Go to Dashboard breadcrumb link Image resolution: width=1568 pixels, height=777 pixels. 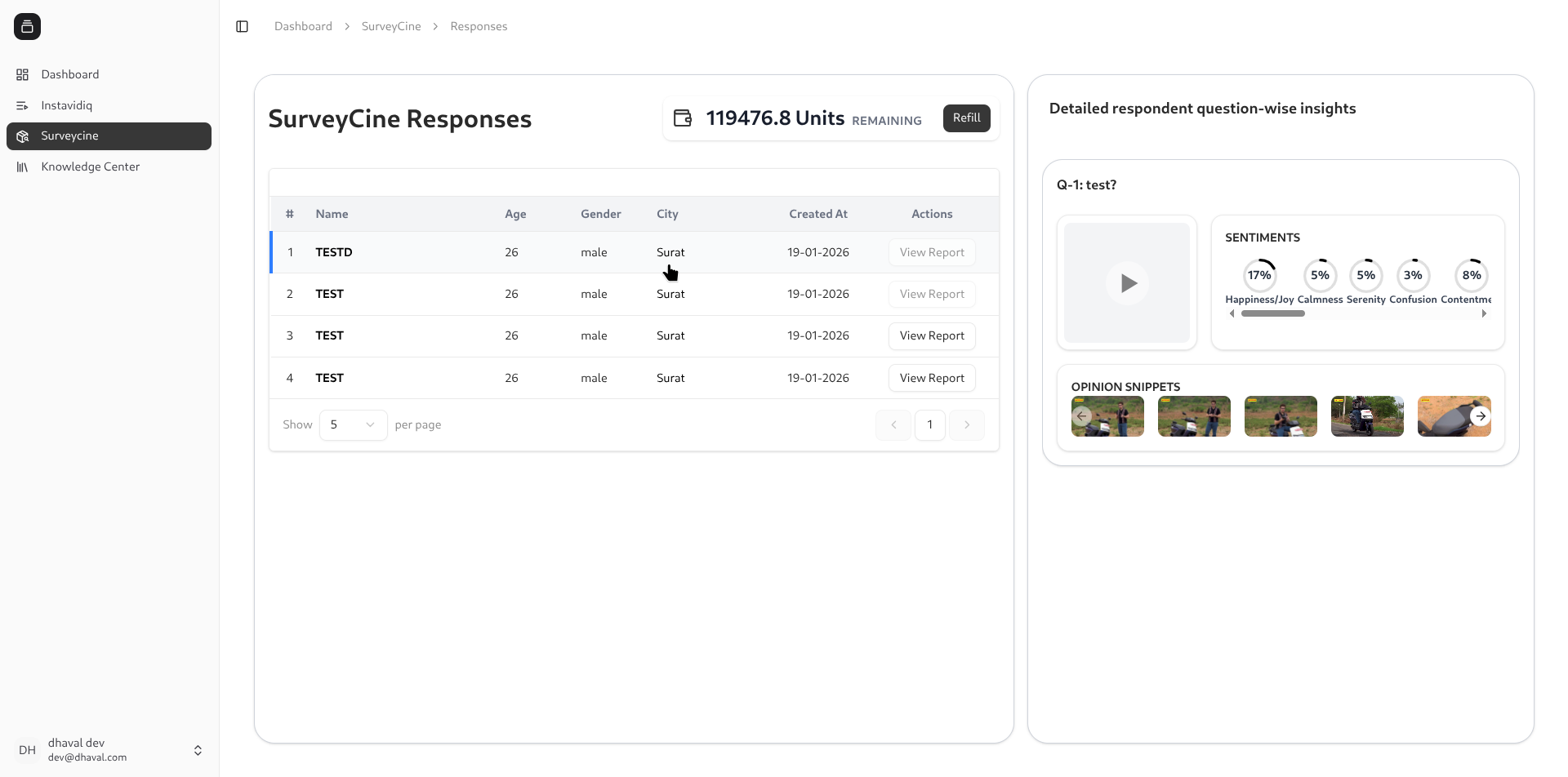coord(303,26)
